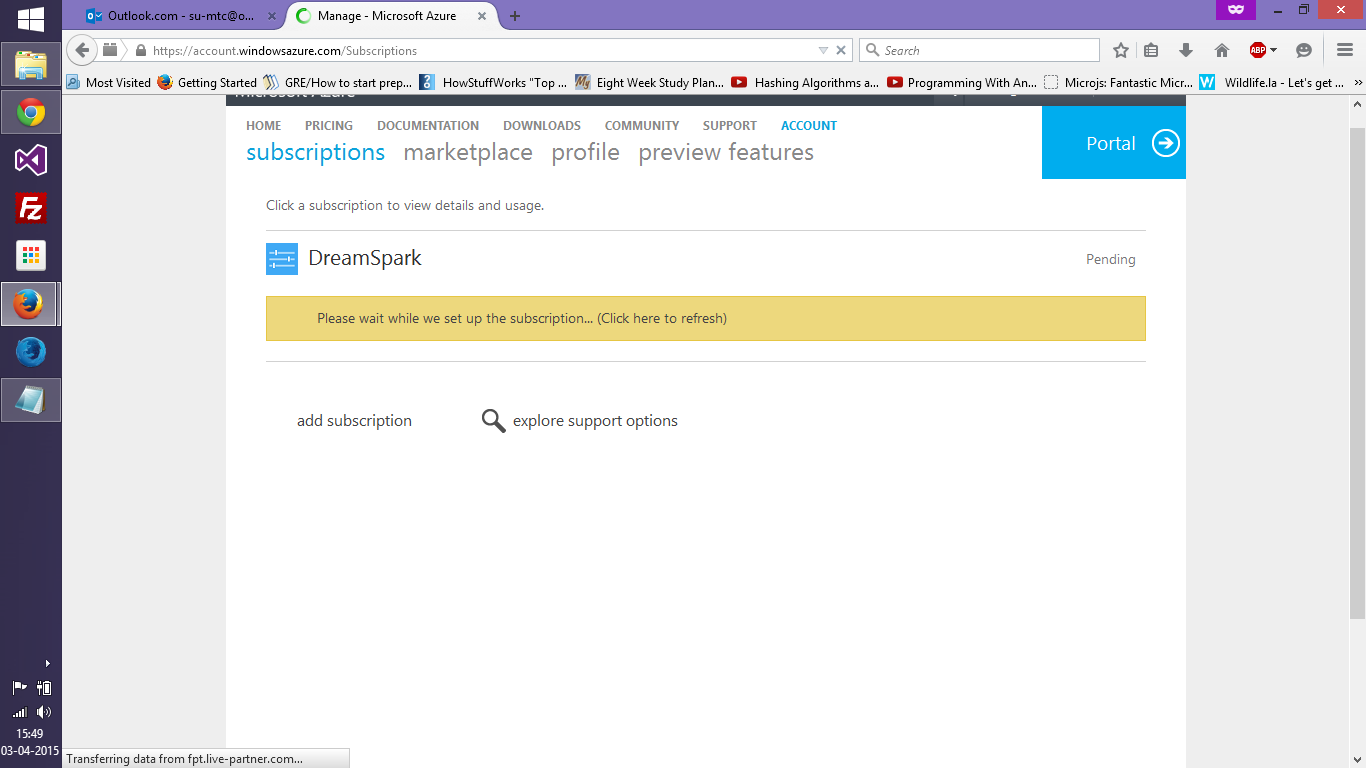Open the Wildlife.la bookmark
This screenshot has width=1366, height=768.
pyautogui.click(x=1272, y=83)
